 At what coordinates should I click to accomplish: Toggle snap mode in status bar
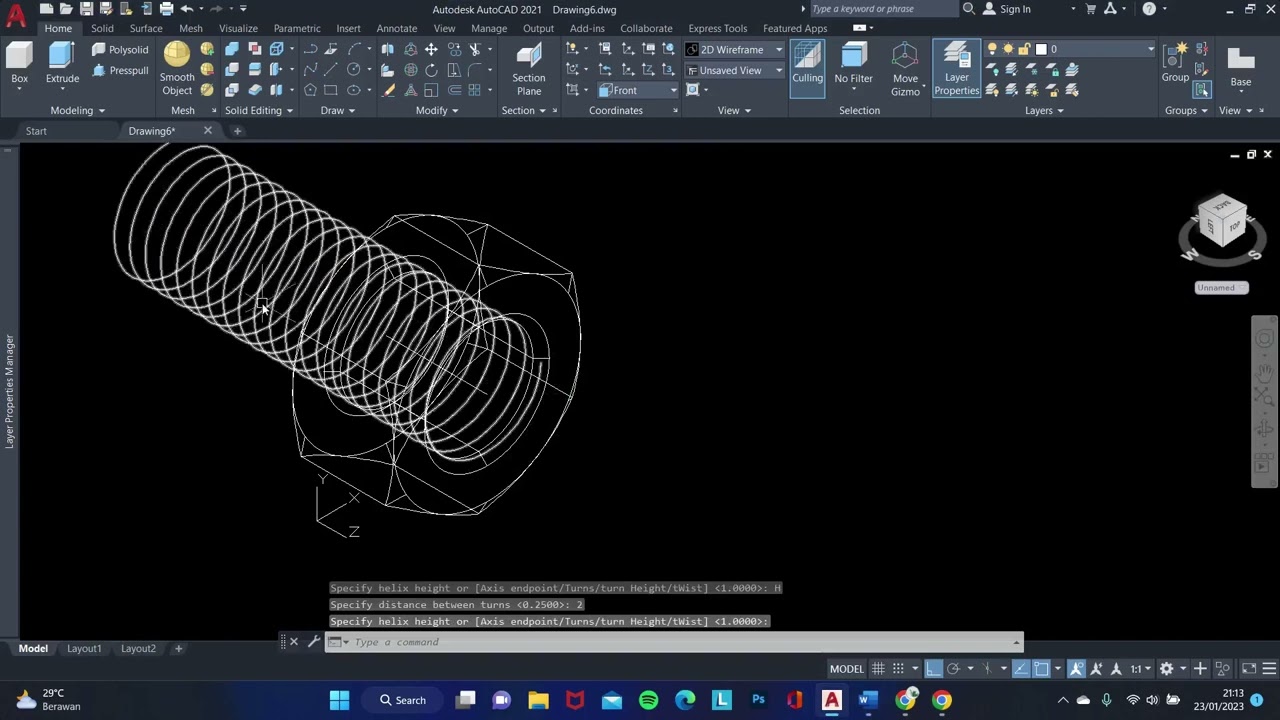[x=898, y=668]
